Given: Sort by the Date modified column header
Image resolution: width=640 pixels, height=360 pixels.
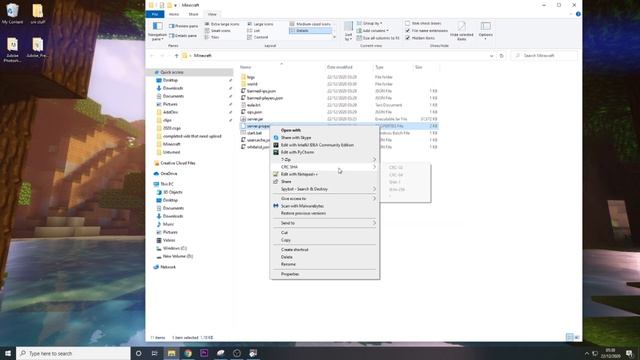Looking at the screenshot, I should [x=340, y=67].
